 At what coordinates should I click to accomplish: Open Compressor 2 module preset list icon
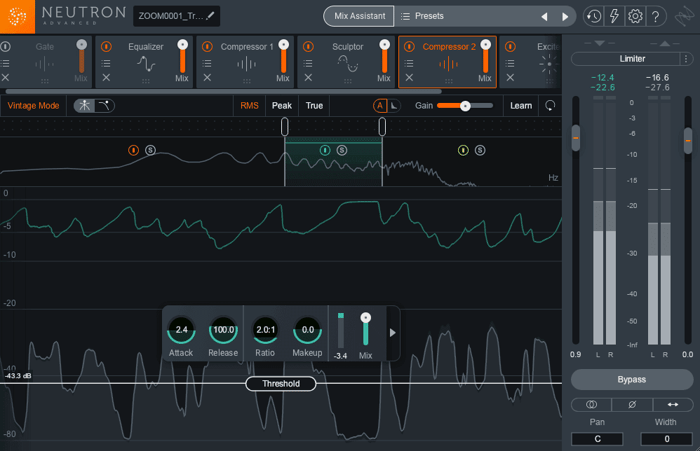(x=409, y=63)
